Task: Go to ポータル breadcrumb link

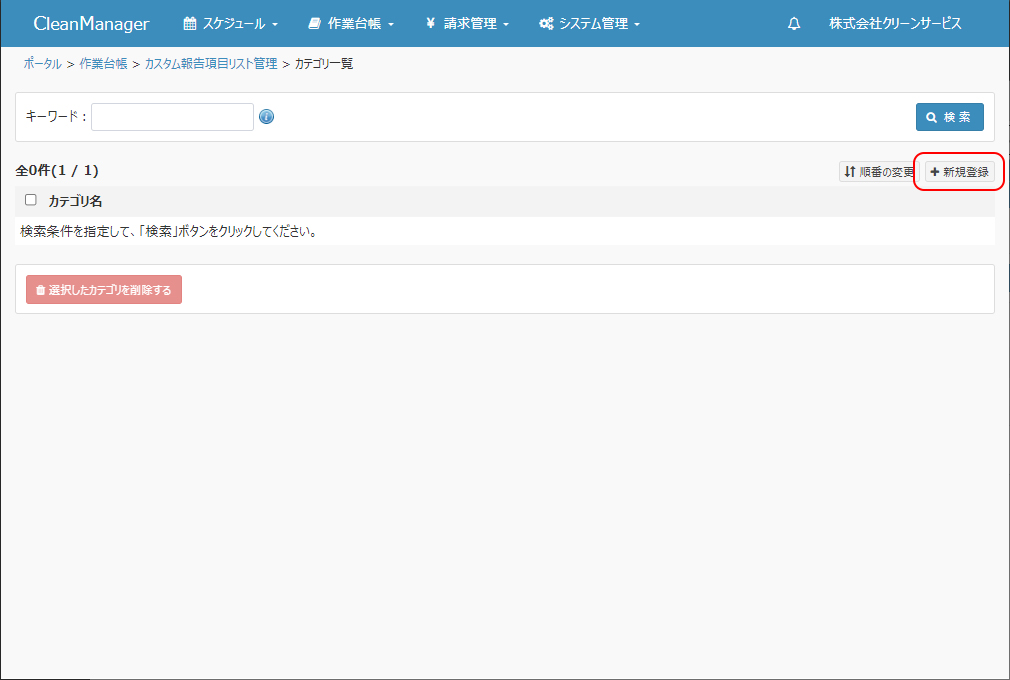Action: click(43, 64)
